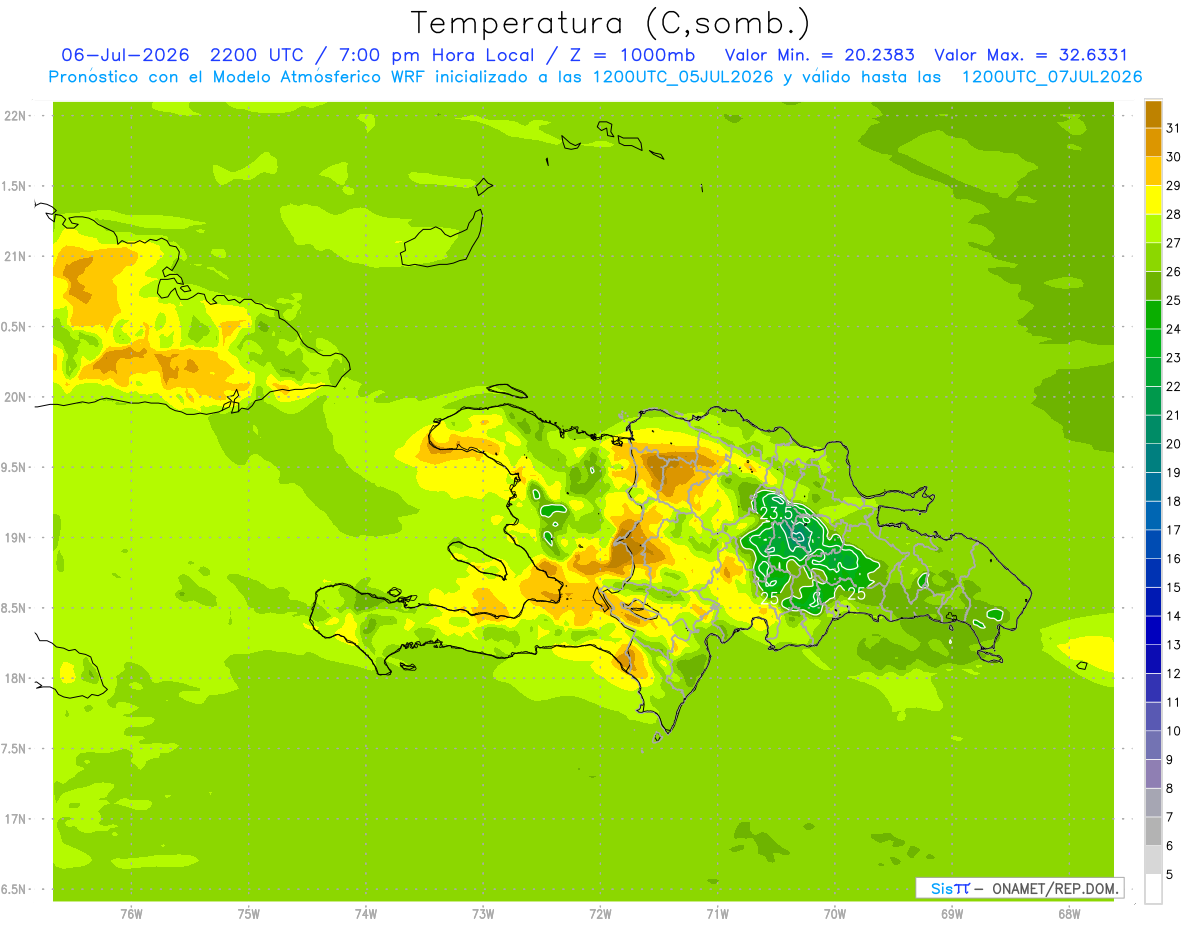This screenshot has height=927, width=1200.
Task: Click the legend value "20"
Action: click(x=1174, y=444)
